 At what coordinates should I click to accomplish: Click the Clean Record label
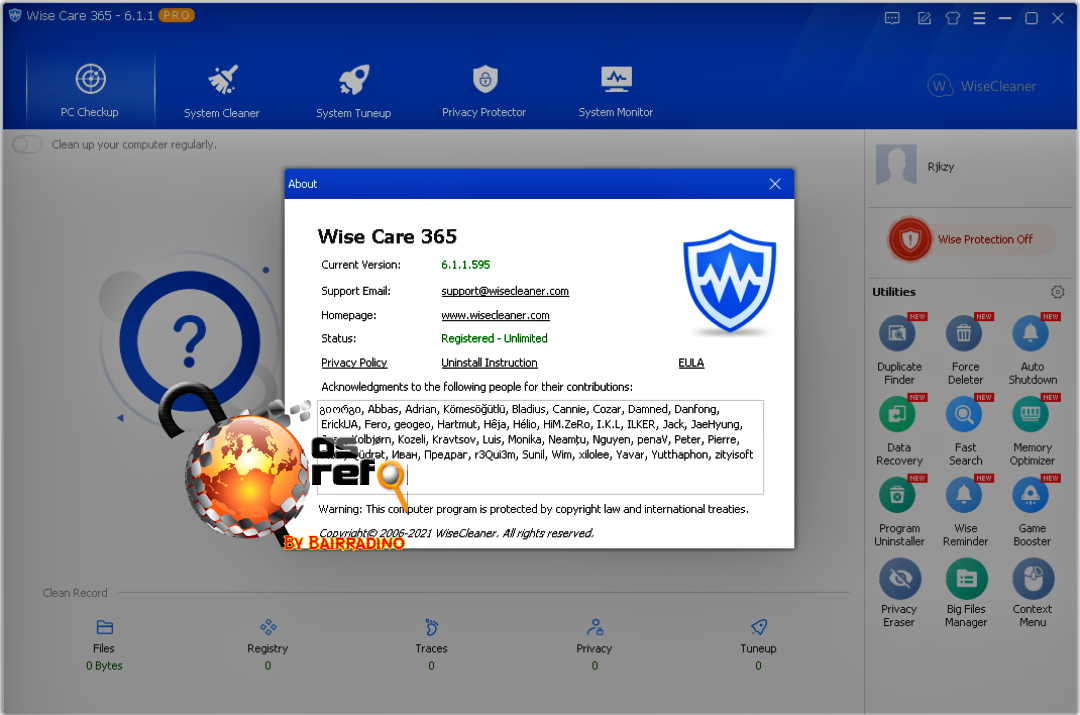pos(75,593)
